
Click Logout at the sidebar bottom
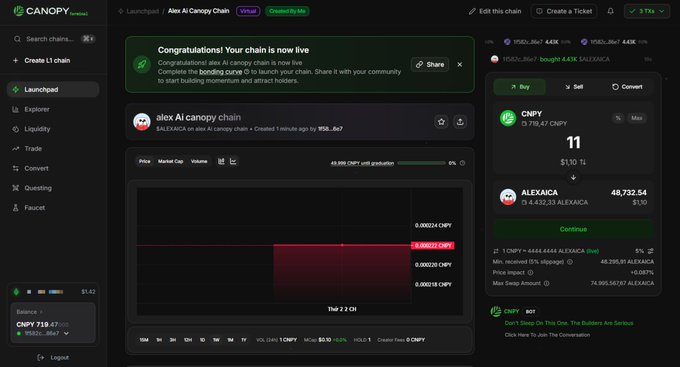pyautogui.click(x=53, y=357)
